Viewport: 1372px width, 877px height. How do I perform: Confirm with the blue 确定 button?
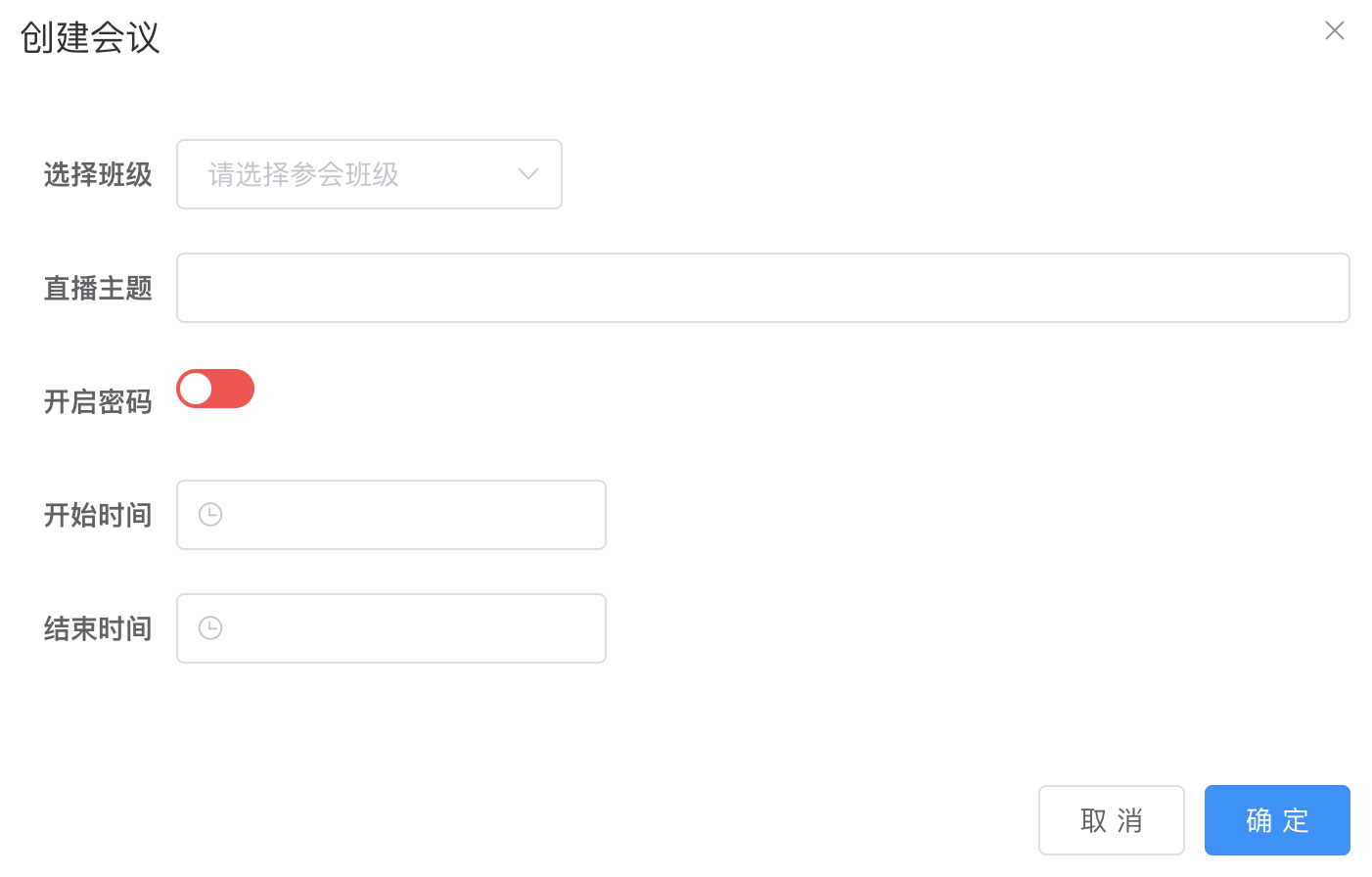1277,820
